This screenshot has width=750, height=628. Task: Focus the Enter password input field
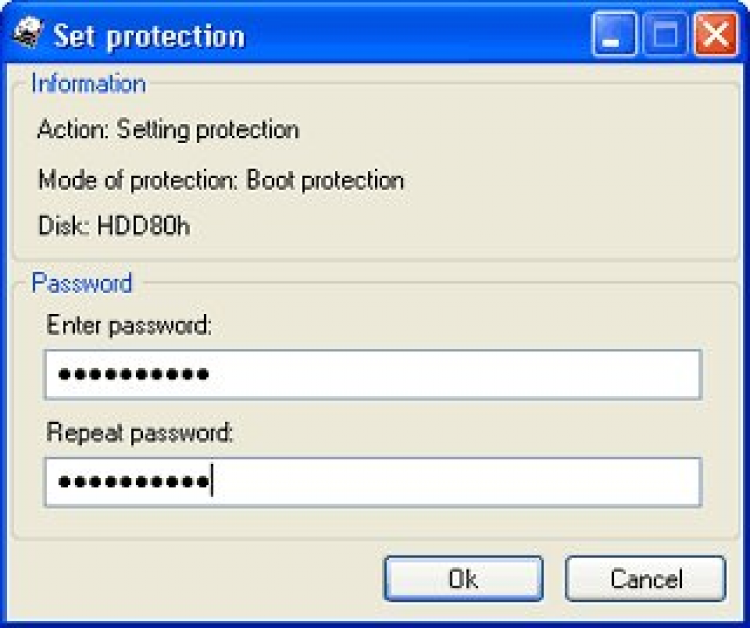pyautogui.click(x=373, y=375)
